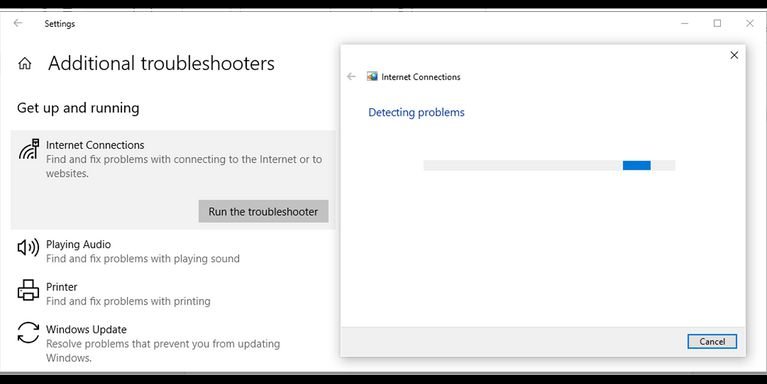The image size is (767, 384).
Task: Click 'Find and fix problems with printing'
Action: coord(128,301)
